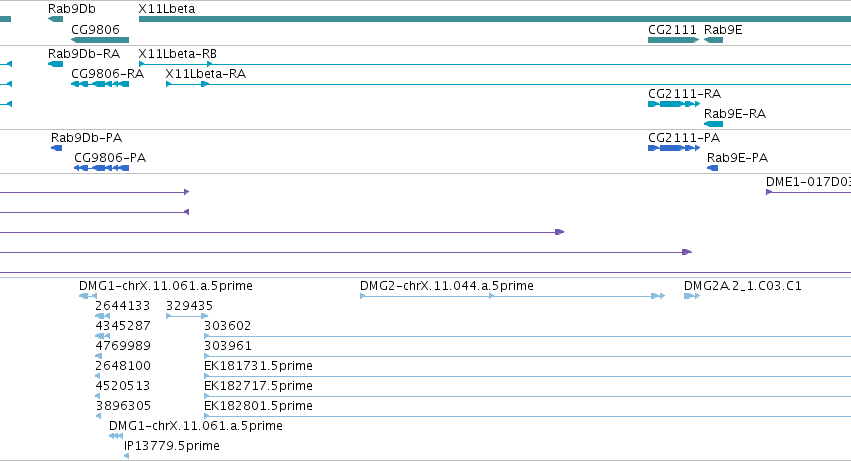The width and height of the screenshot is (851, 461).
Task: Select the DMG2-chrX.11.044.a.5prime alignment line
Action: pyautogui.click(x=512, y=296)
